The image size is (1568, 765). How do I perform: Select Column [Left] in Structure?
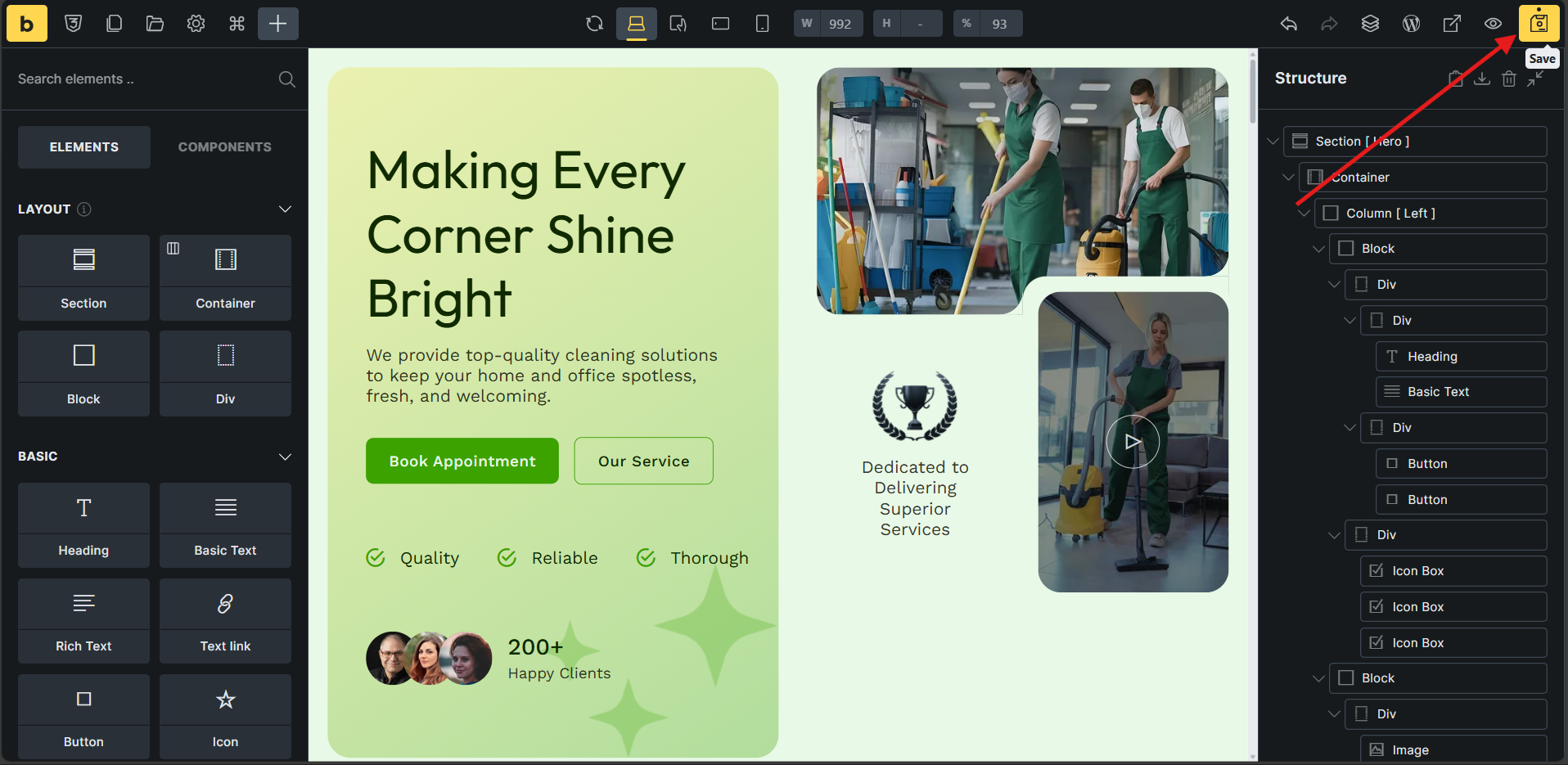click(1431, 214)
